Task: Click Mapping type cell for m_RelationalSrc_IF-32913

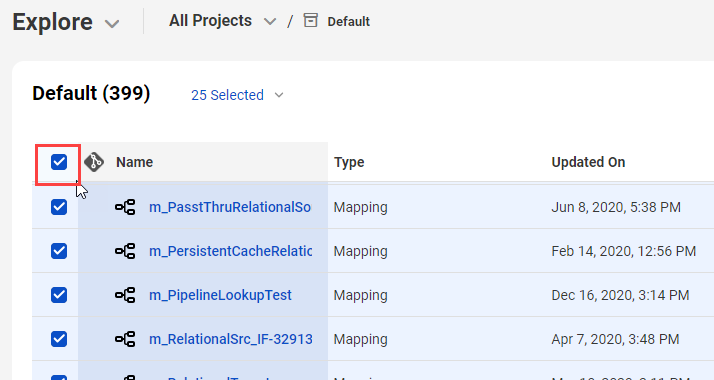Action: point(361,339)
